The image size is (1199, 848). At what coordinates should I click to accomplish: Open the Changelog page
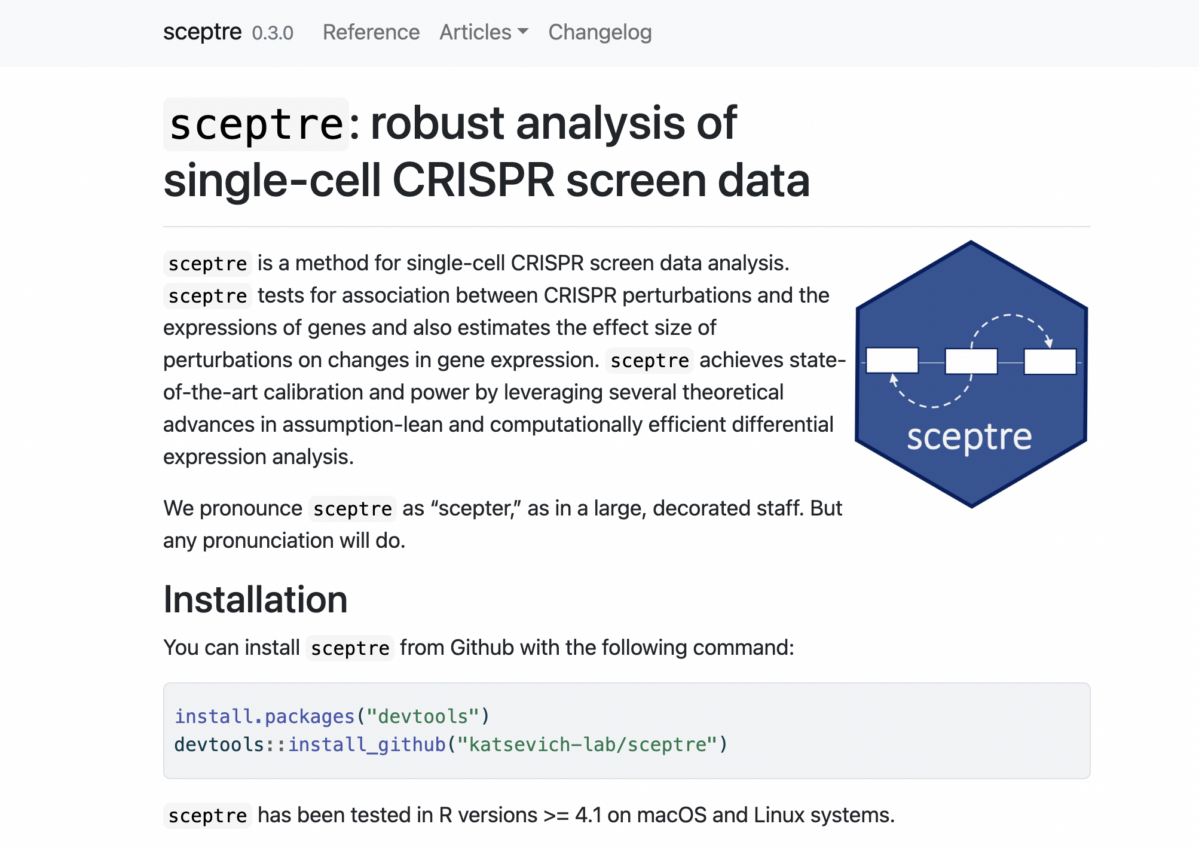pos(599,32)
